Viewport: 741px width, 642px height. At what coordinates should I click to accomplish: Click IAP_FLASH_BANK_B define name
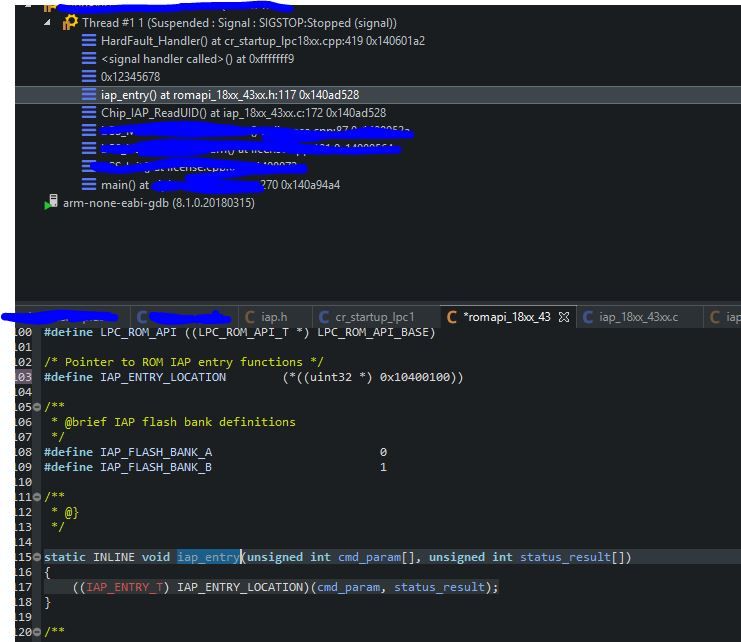click(x=156, y=467)
